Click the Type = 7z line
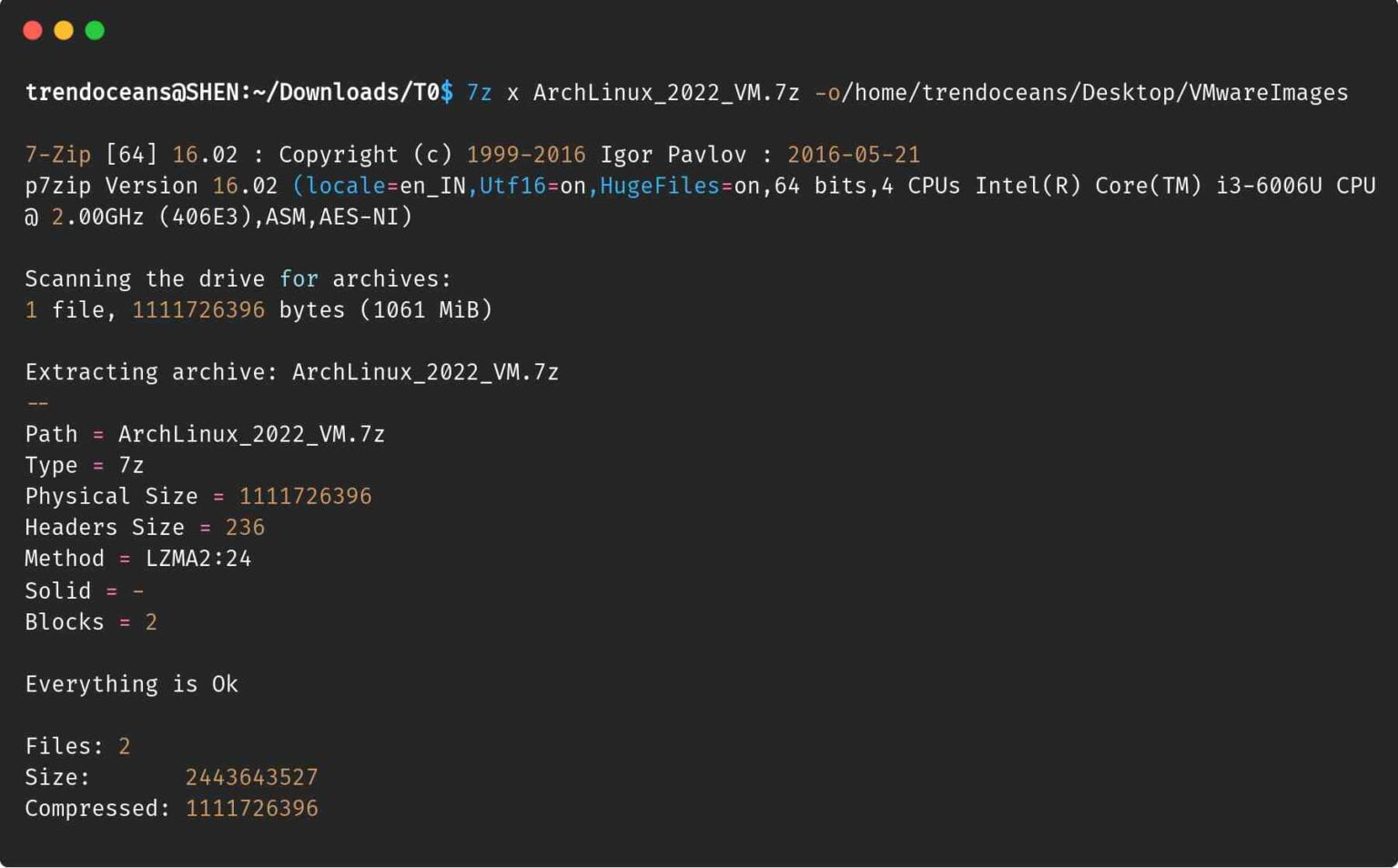 coord(85,465)
